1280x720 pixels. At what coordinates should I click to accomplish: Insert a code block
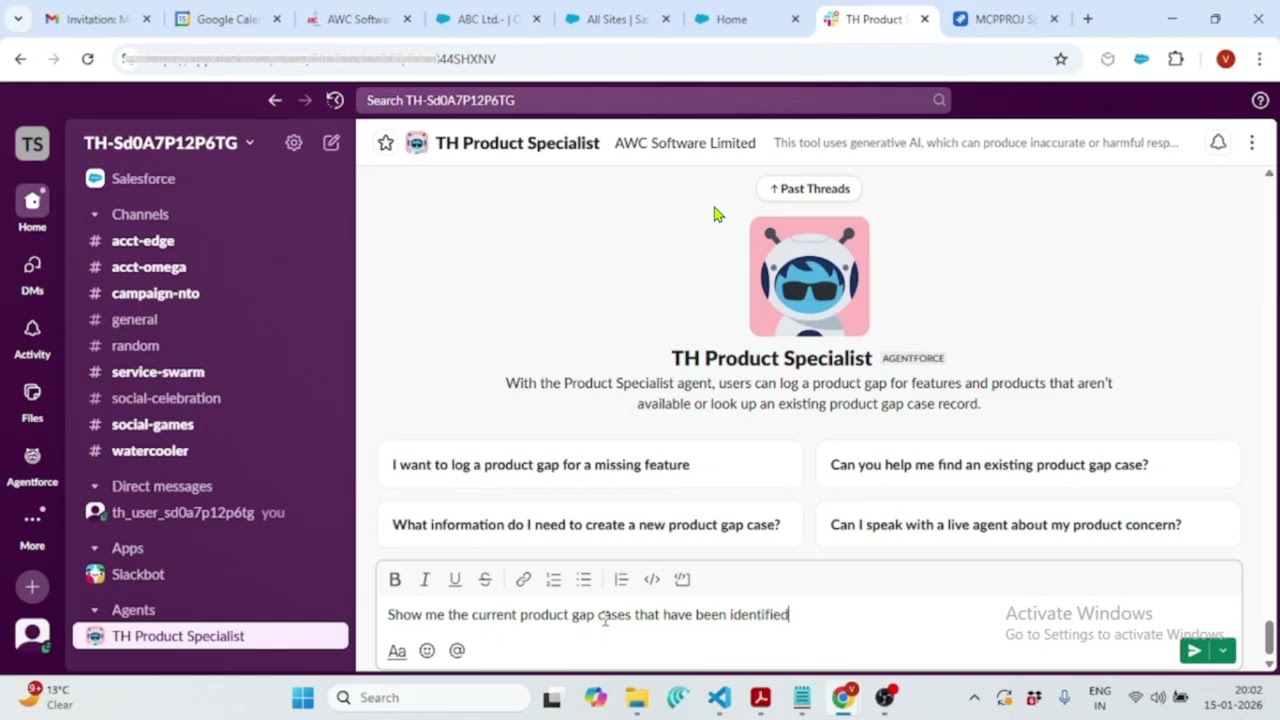click(x=682, y=579)
